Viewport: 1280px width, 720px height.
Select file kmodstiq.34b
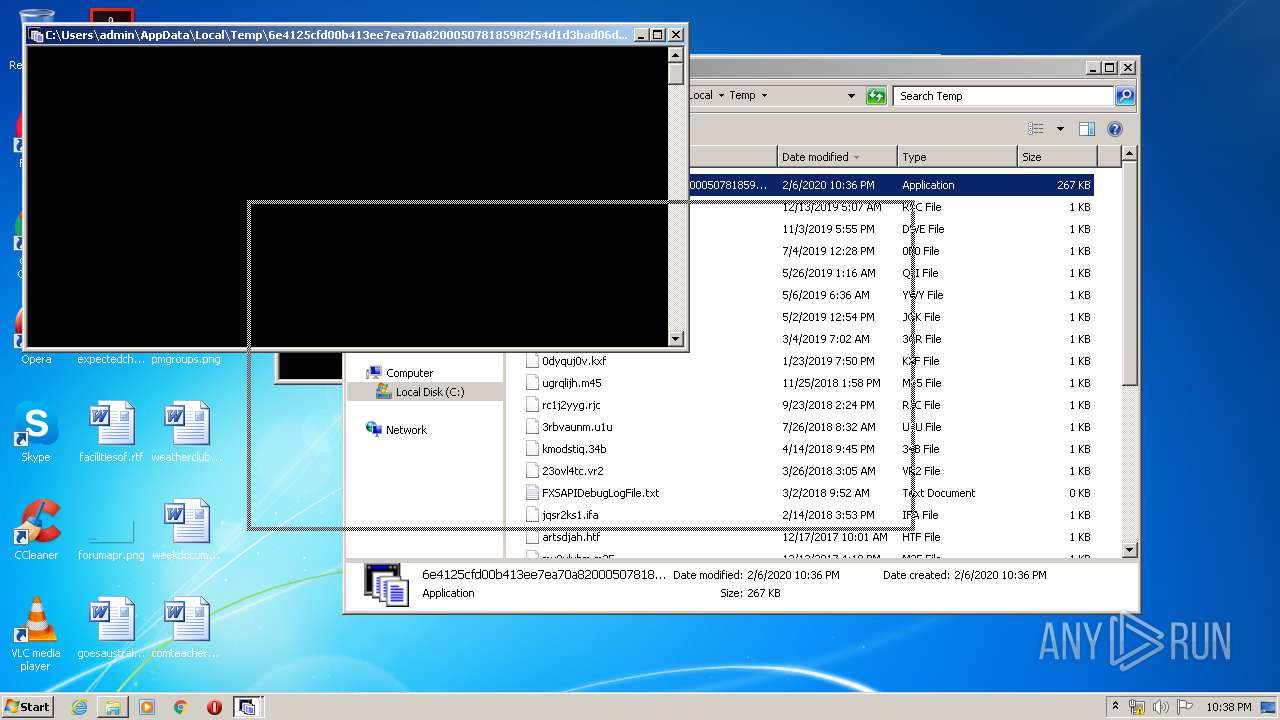(573, 449)
